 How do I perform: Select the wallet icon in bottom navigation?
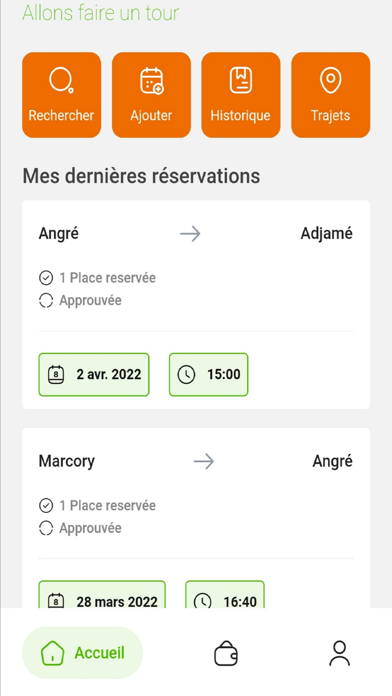(x=226, y=653)
